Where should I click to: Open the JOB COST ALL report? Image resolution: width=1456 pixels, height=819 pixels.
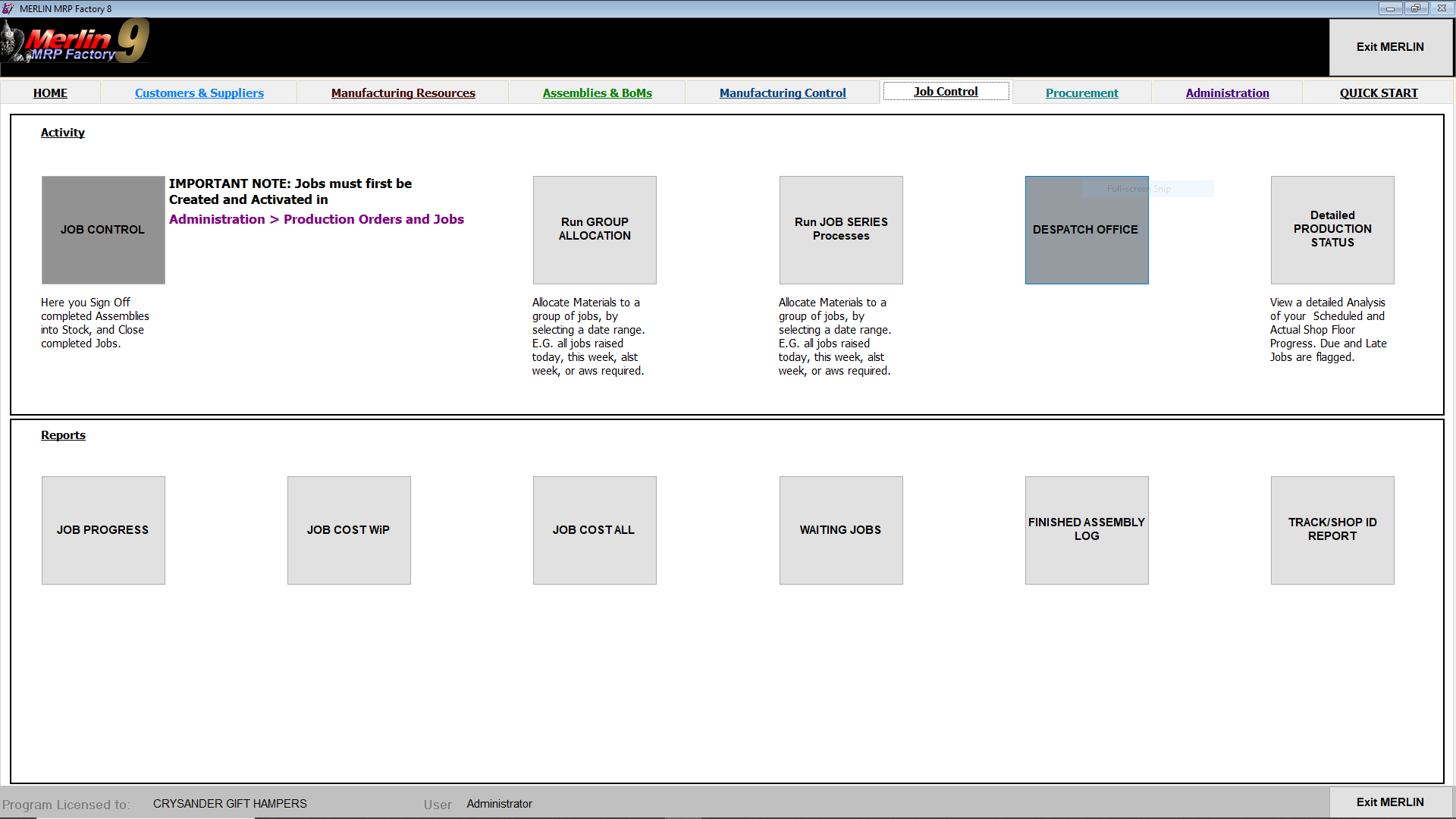pyautogui.click(x=595, y=530)
